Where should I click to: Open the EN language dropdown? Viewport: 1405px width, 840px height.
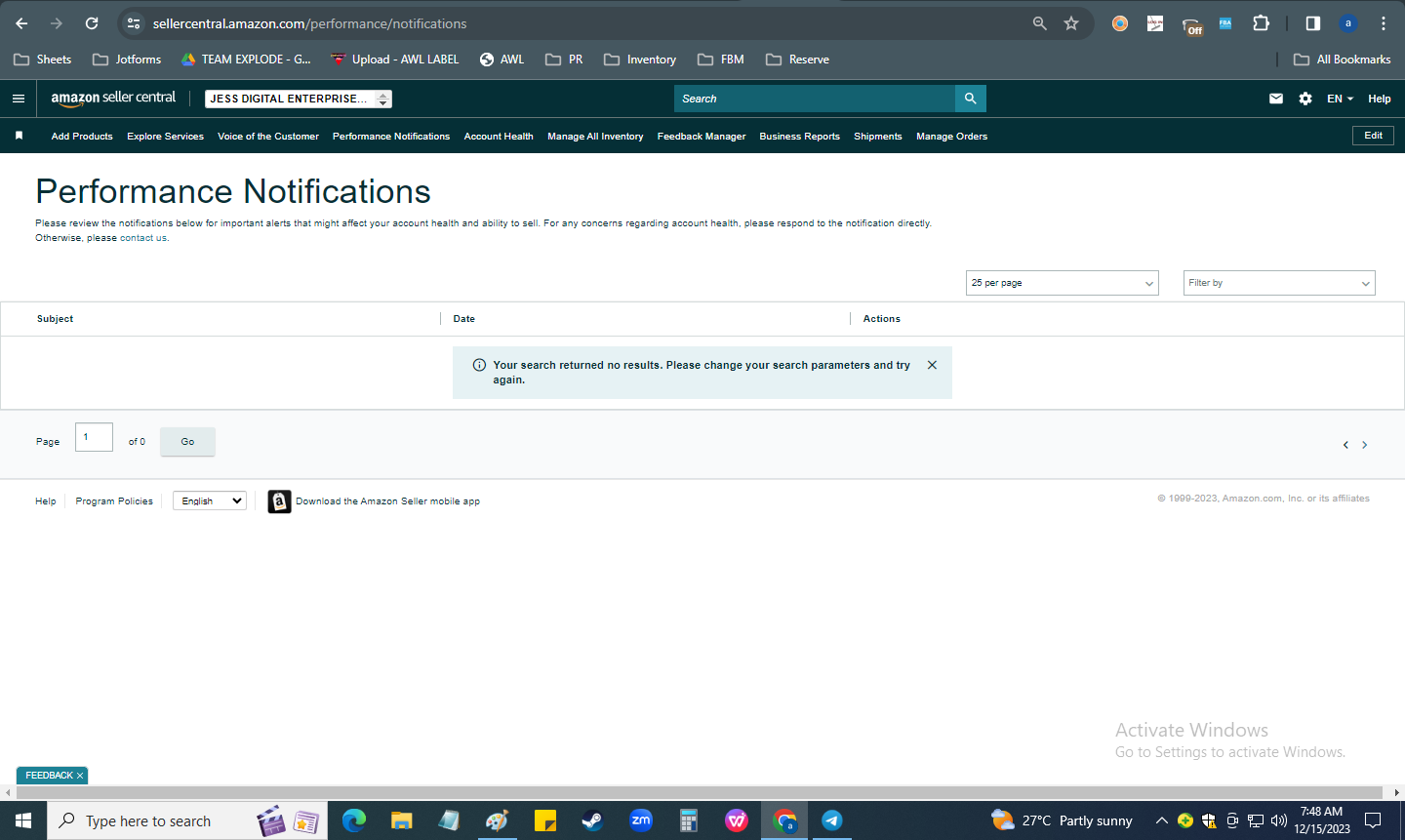(1340, 99)
